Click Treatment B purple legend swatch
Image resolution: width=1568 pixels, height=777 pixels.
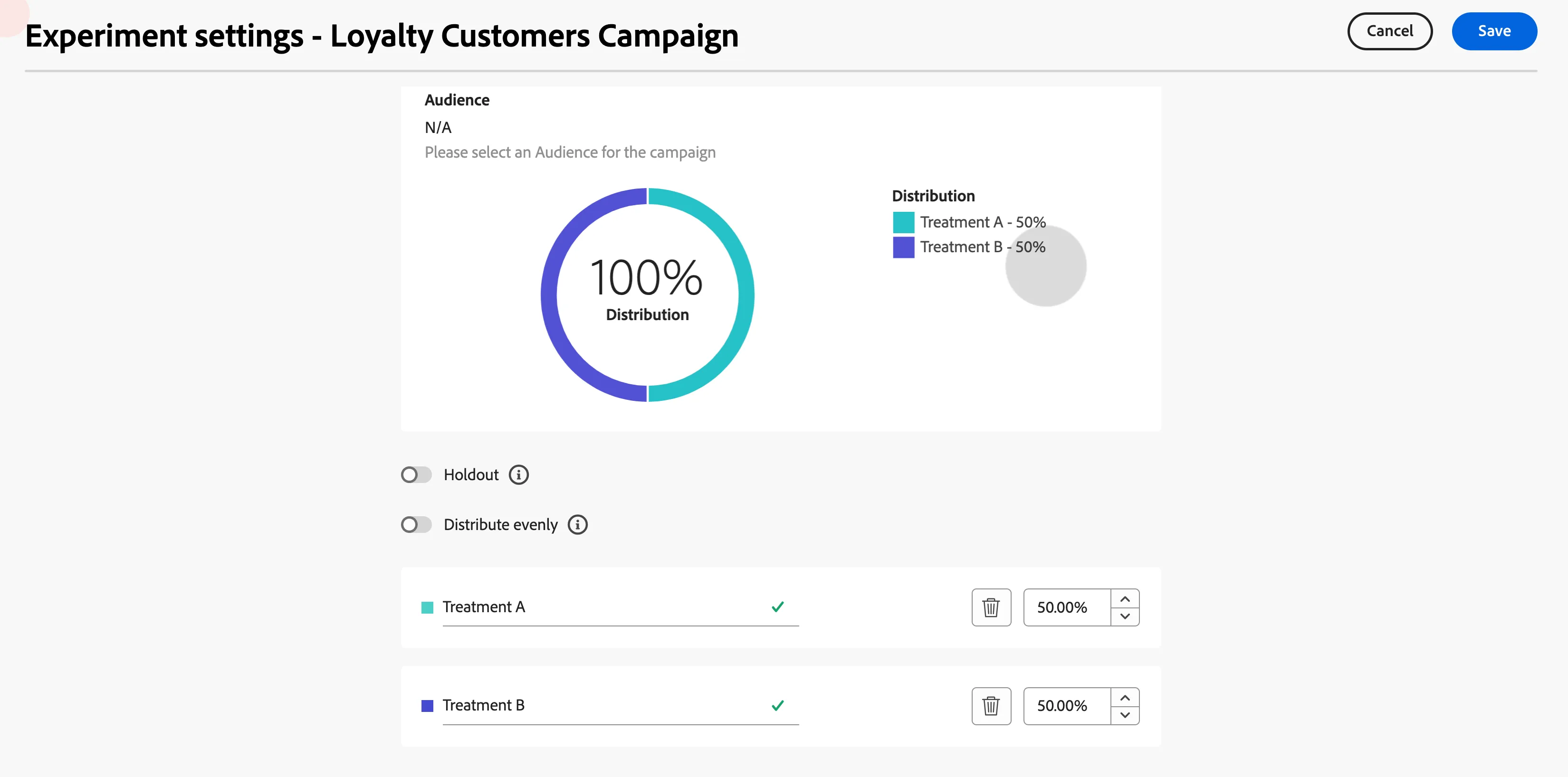[x=903, y=247]
